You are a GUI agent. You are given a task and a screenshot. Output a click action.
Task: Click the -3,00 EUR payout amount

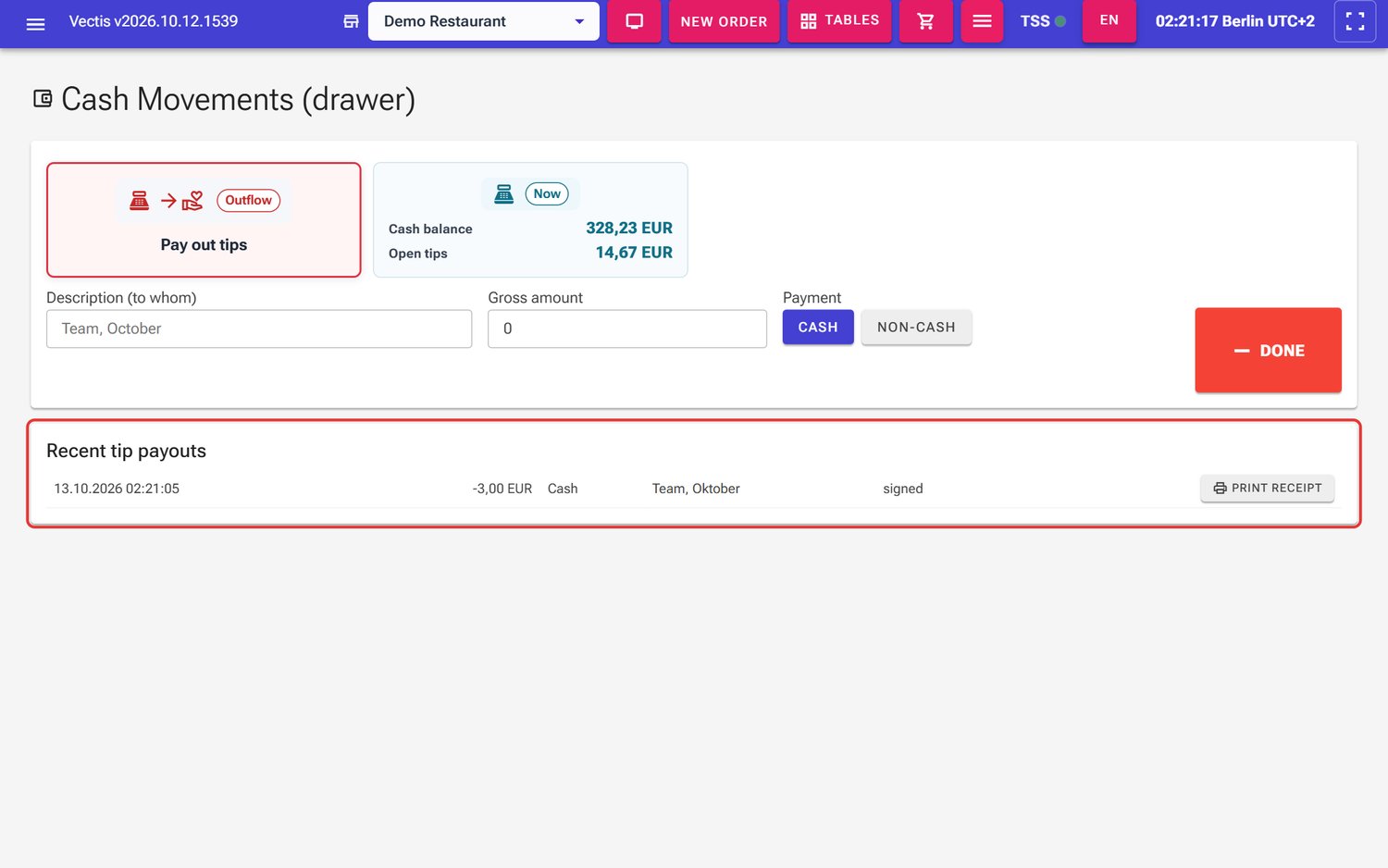(502, 489)
